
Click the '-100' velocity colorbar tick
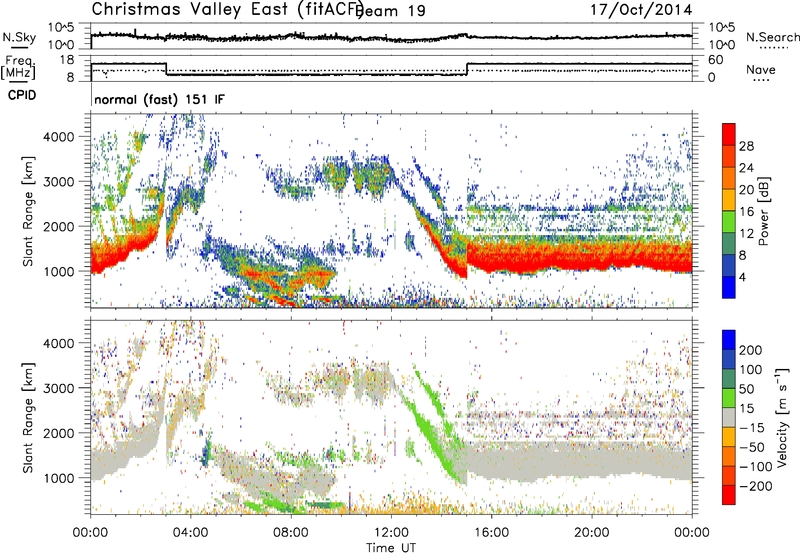click(755, 466)
